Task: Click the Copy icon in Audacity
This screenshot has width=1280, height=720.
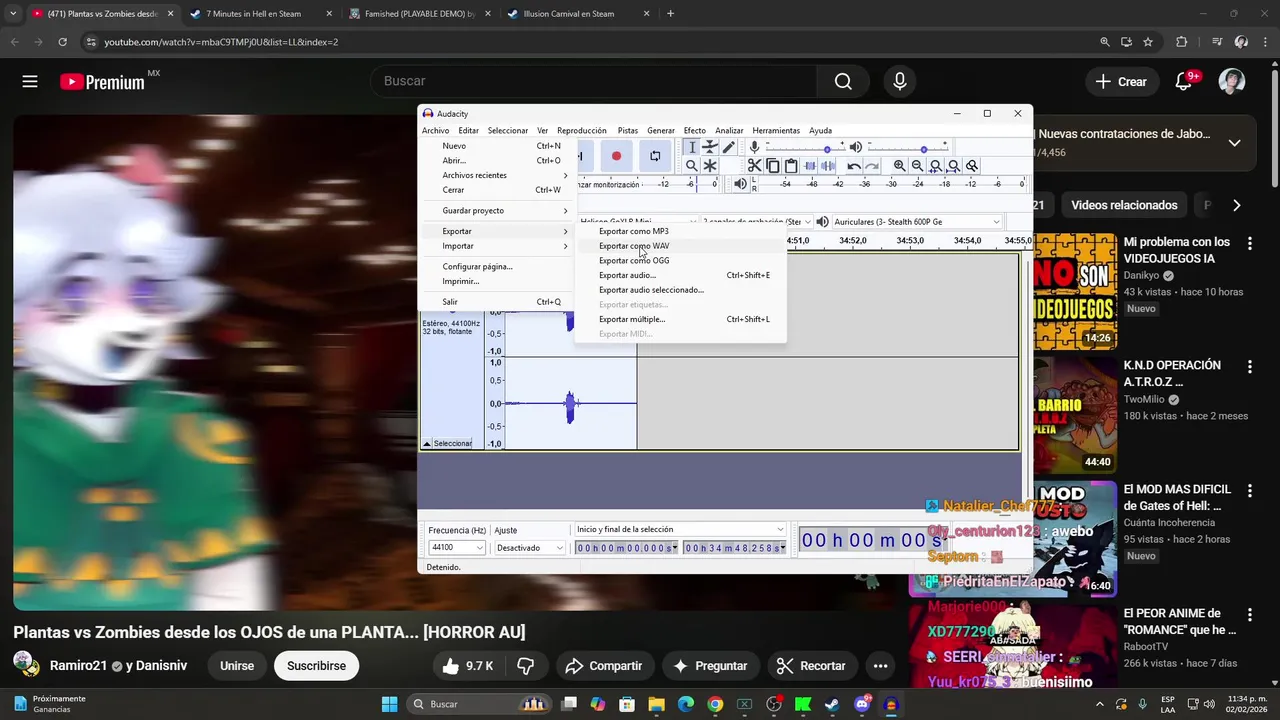Action: tap(773, 166)
